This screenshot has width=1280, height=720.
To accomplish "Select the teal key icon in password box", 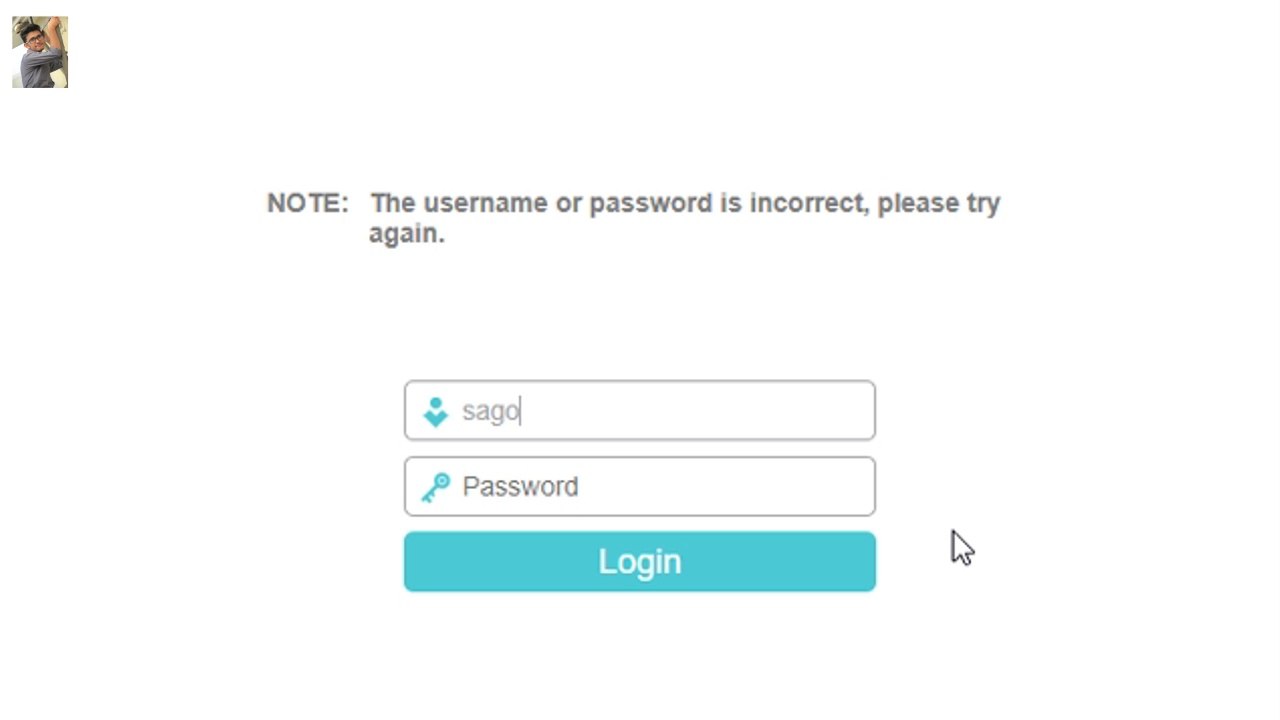I will 436,487.
